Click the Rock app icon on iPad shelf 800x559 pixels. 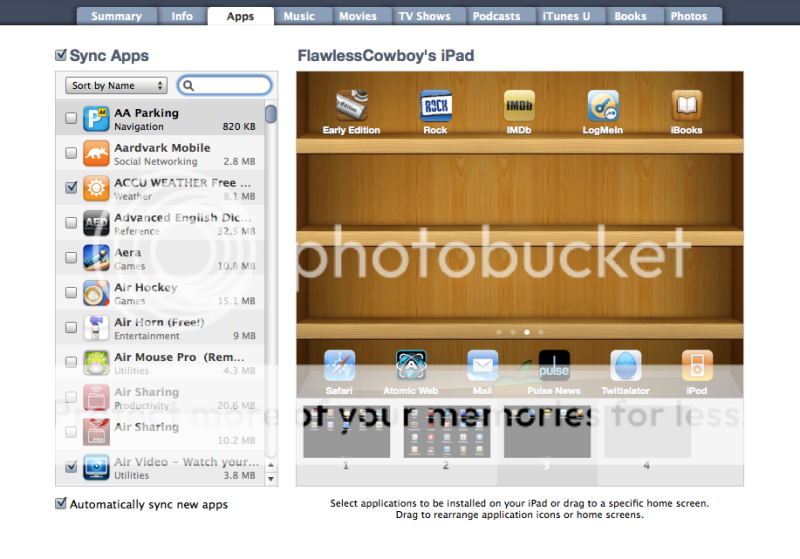tap(435, 106)
